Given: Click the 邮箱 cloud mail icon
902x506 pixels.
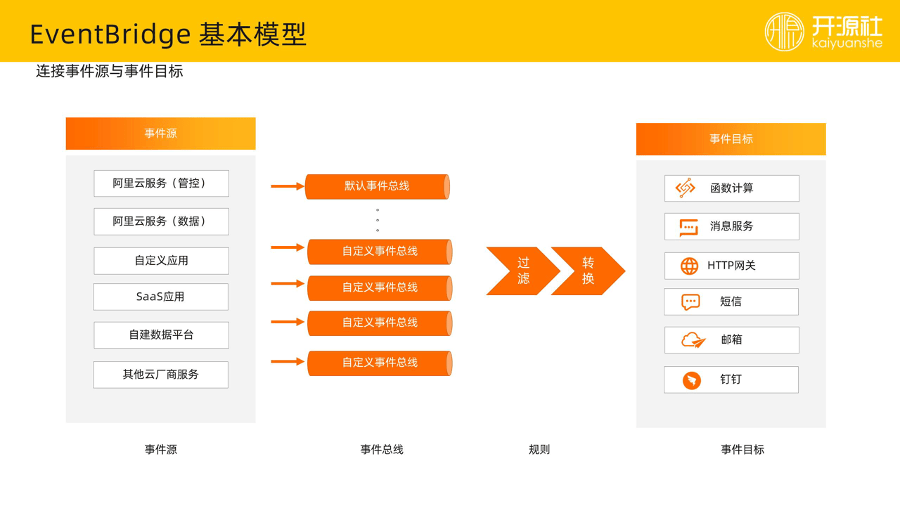Looking at the screenshot, I should 693,340.
